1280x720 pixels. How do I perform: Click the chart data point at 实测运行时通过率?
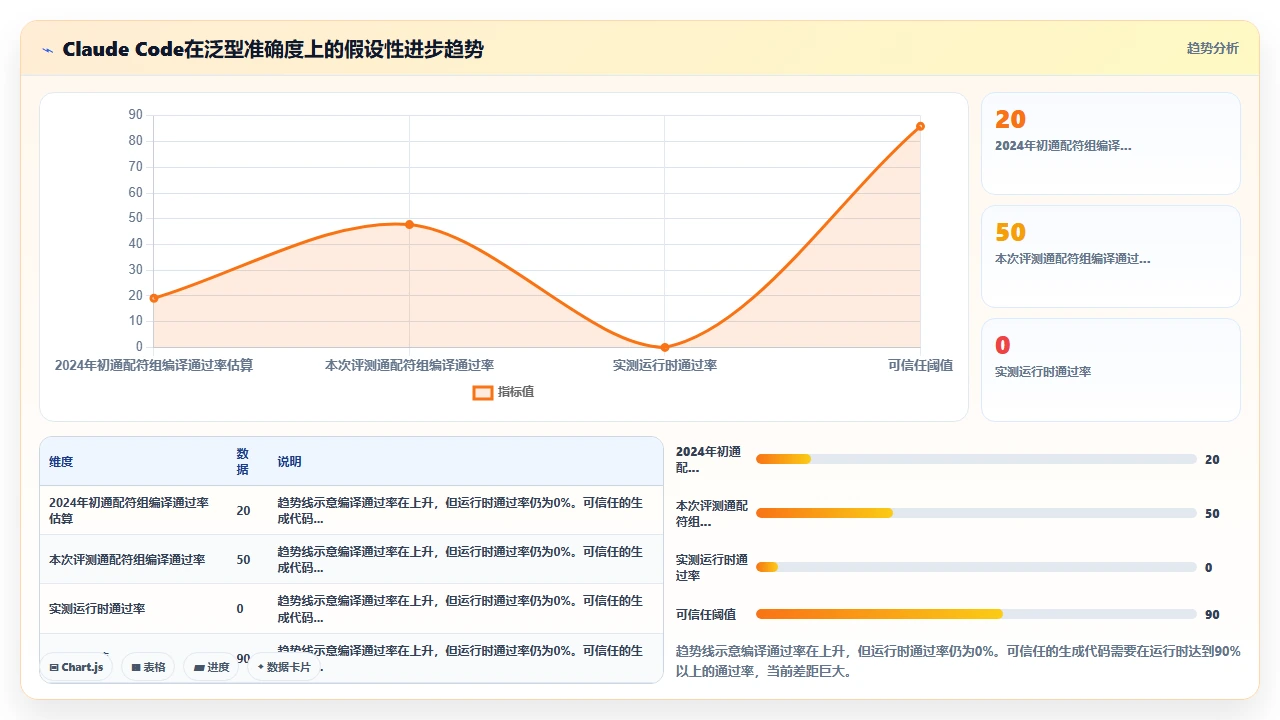[665, 347]
